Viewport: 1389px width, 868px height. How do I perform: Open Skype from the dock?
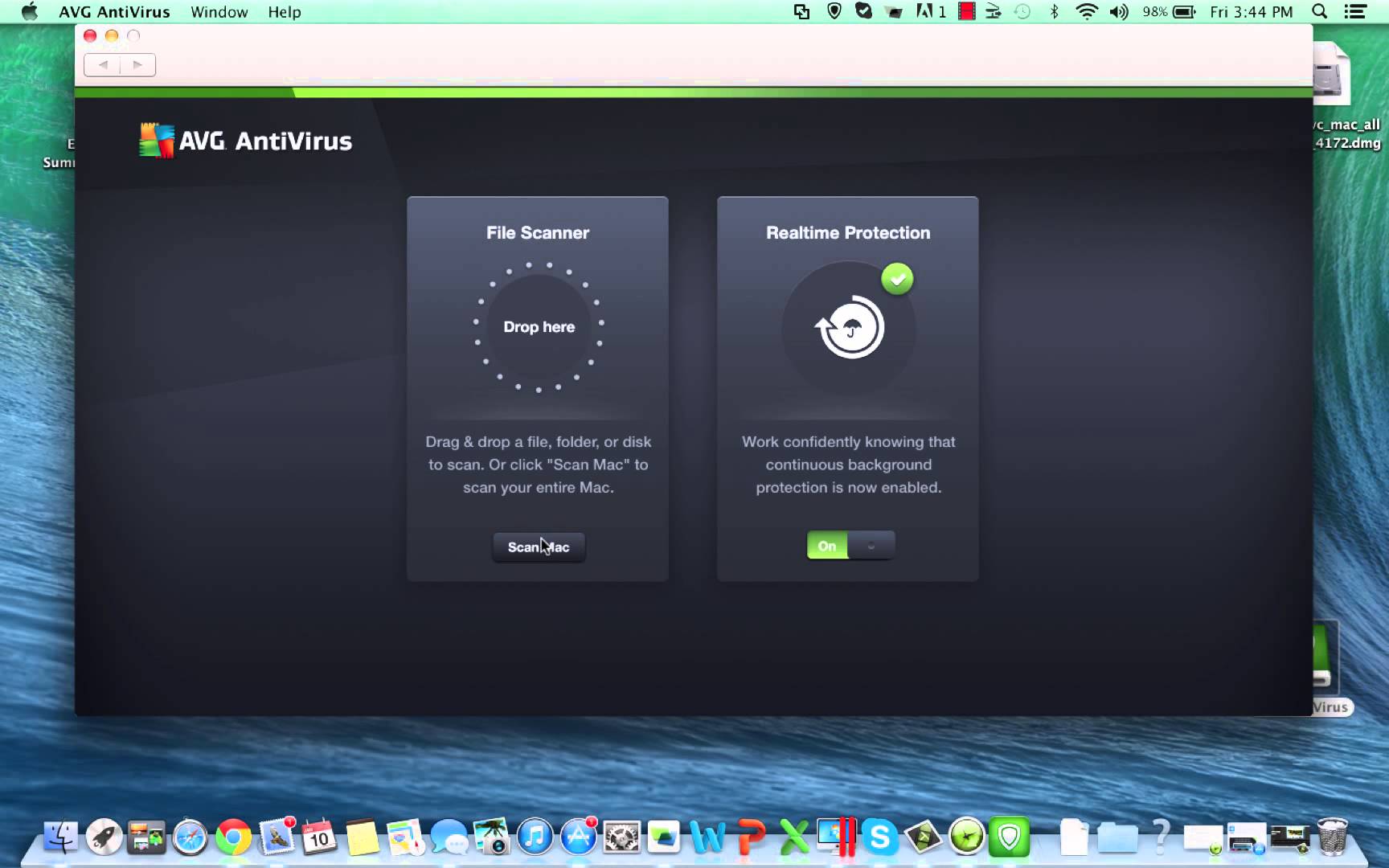[x=880, y=837]
